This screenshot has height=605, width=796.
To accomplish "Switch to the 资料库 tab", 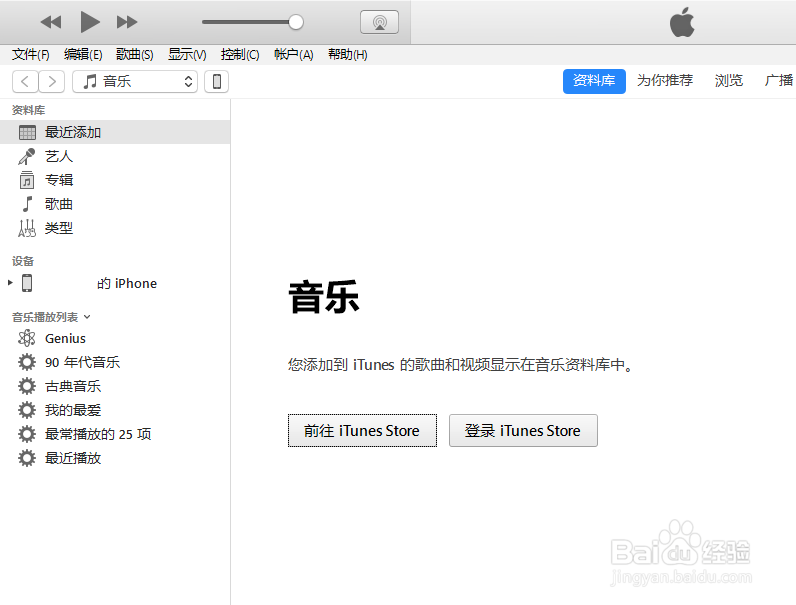I will pos(594,81).
